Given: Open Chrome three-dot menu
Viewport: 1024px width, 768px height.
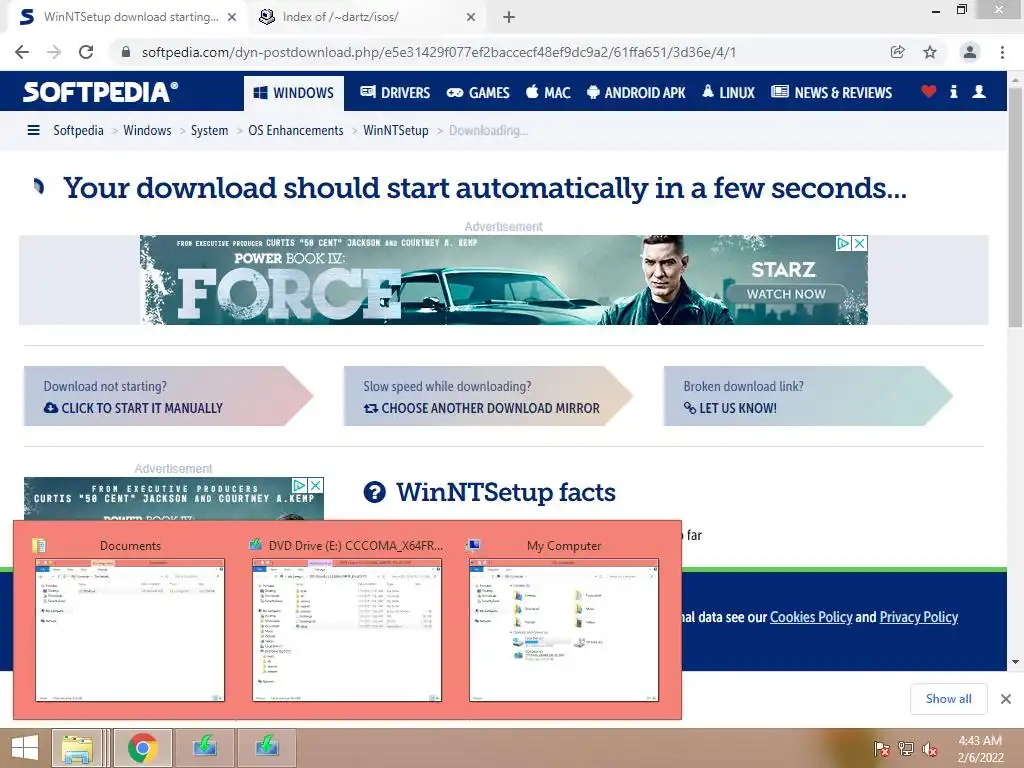Looking at the screenshot, I should coord(1002,52).
